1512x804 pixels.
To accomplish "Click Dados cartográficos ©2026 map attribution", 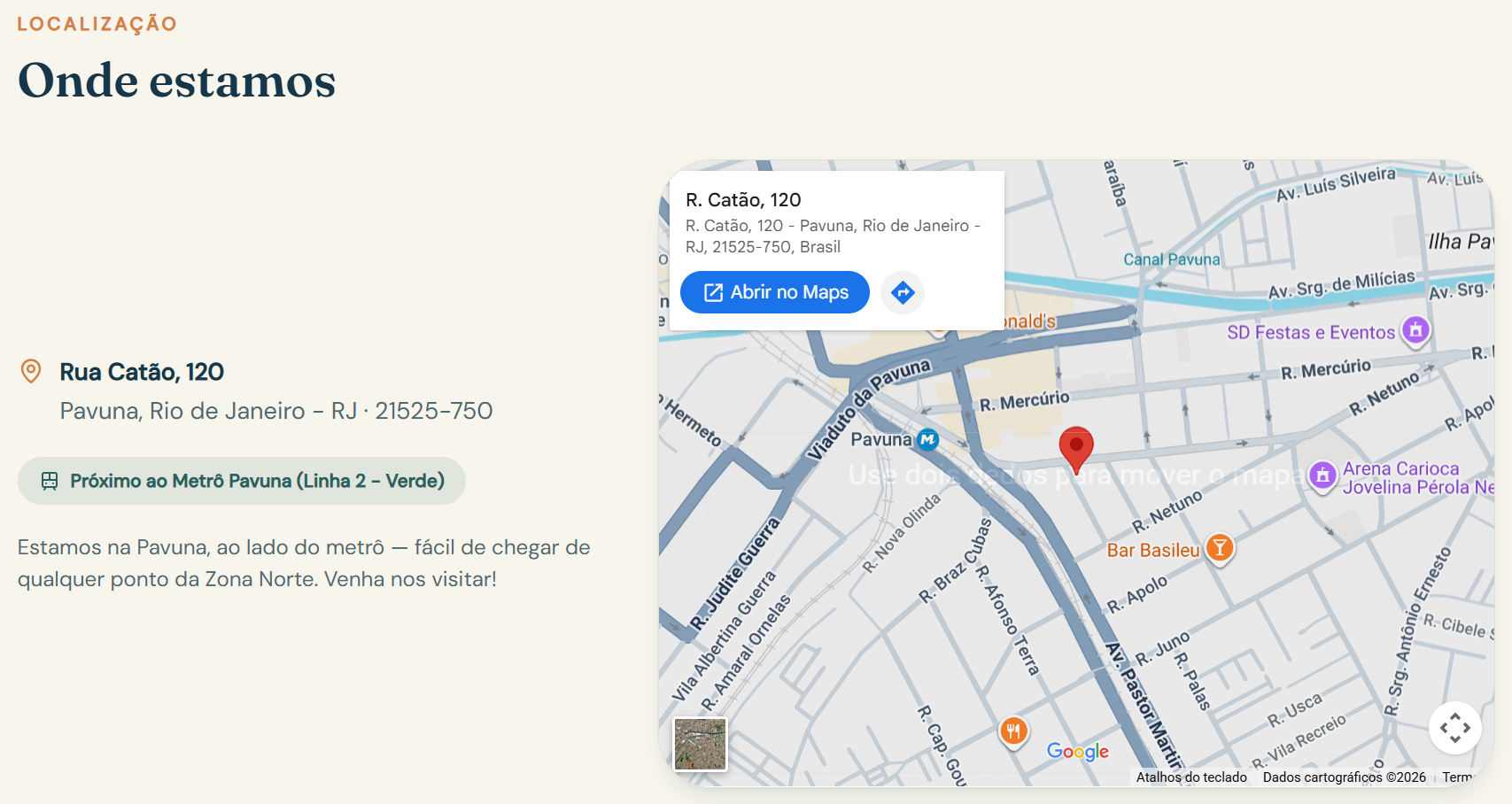I will click(1344, 777).
